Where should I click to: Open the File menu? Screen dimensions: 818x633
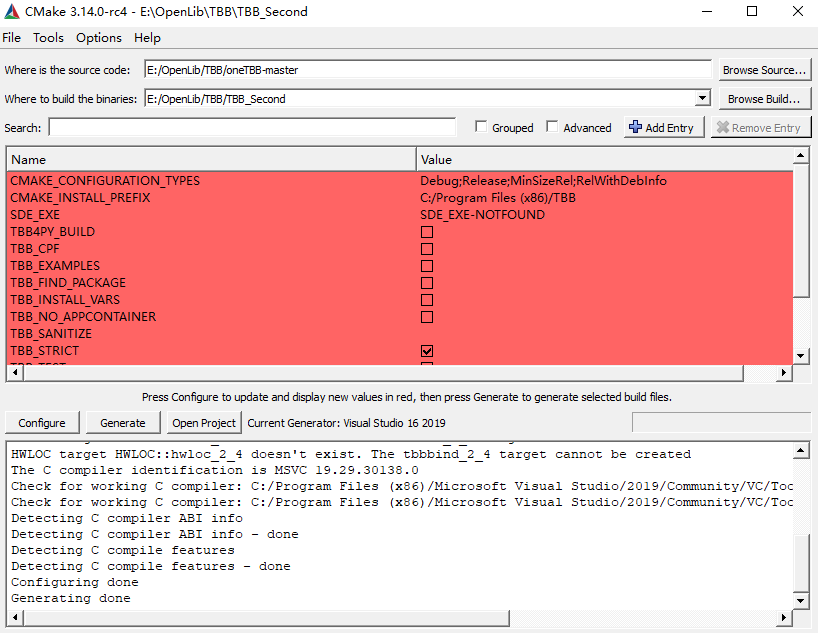click(11, 37)
